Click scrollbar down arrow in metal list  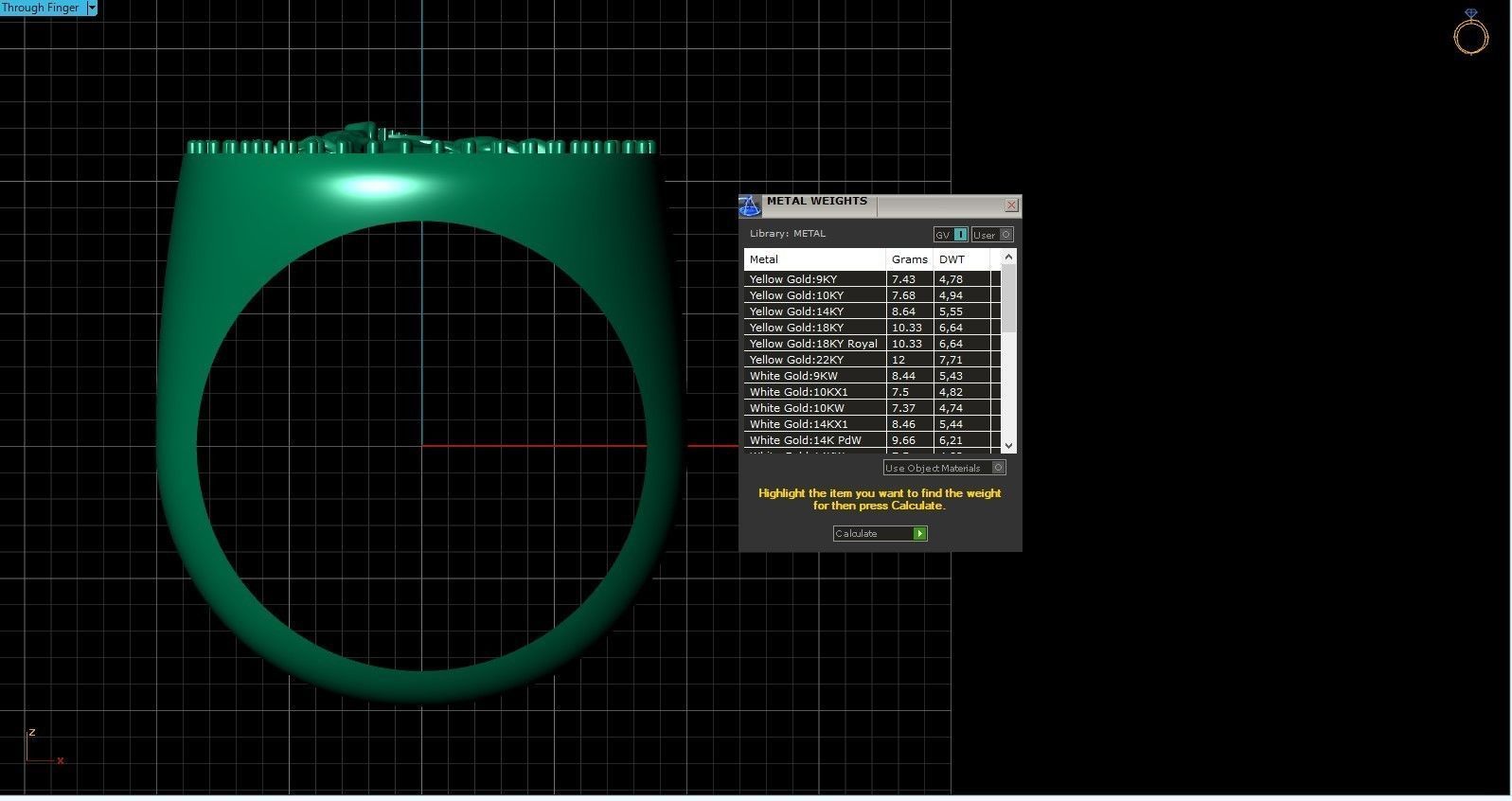(x=1008, y=445)
